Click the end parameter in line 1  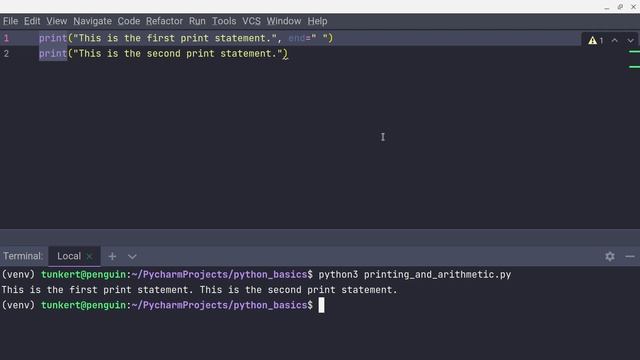coord(297,38)
